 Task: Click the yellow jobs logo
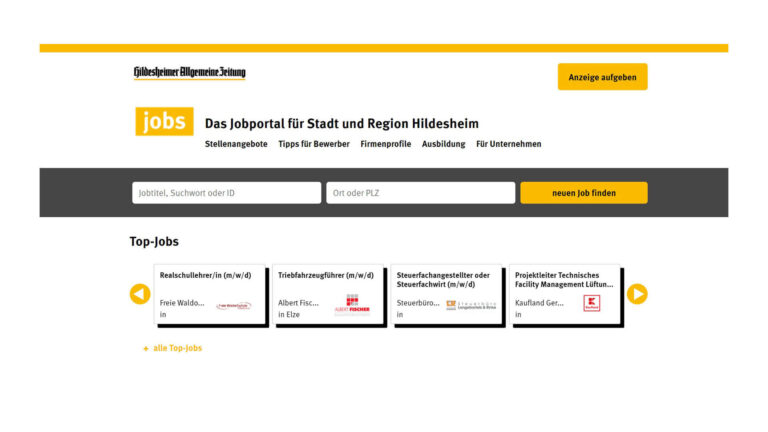164,121
